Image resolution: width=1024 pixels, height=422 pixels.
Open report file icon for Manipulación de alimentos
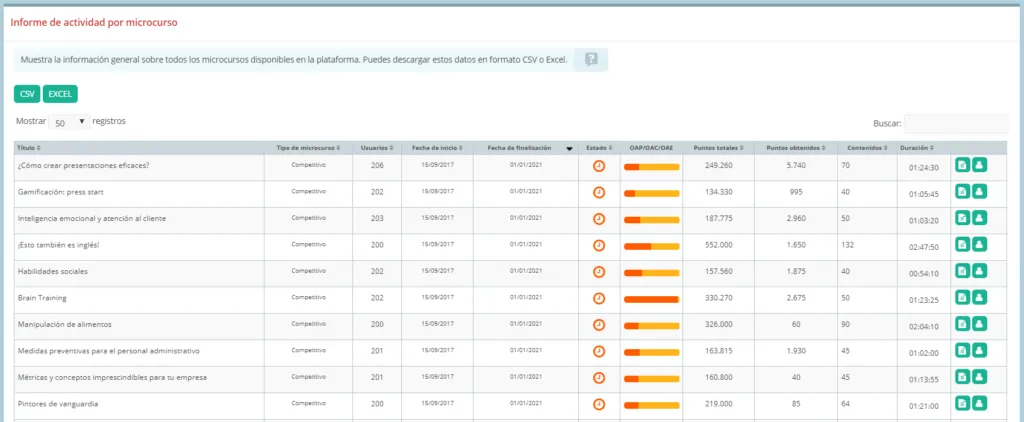coord(962,323)
